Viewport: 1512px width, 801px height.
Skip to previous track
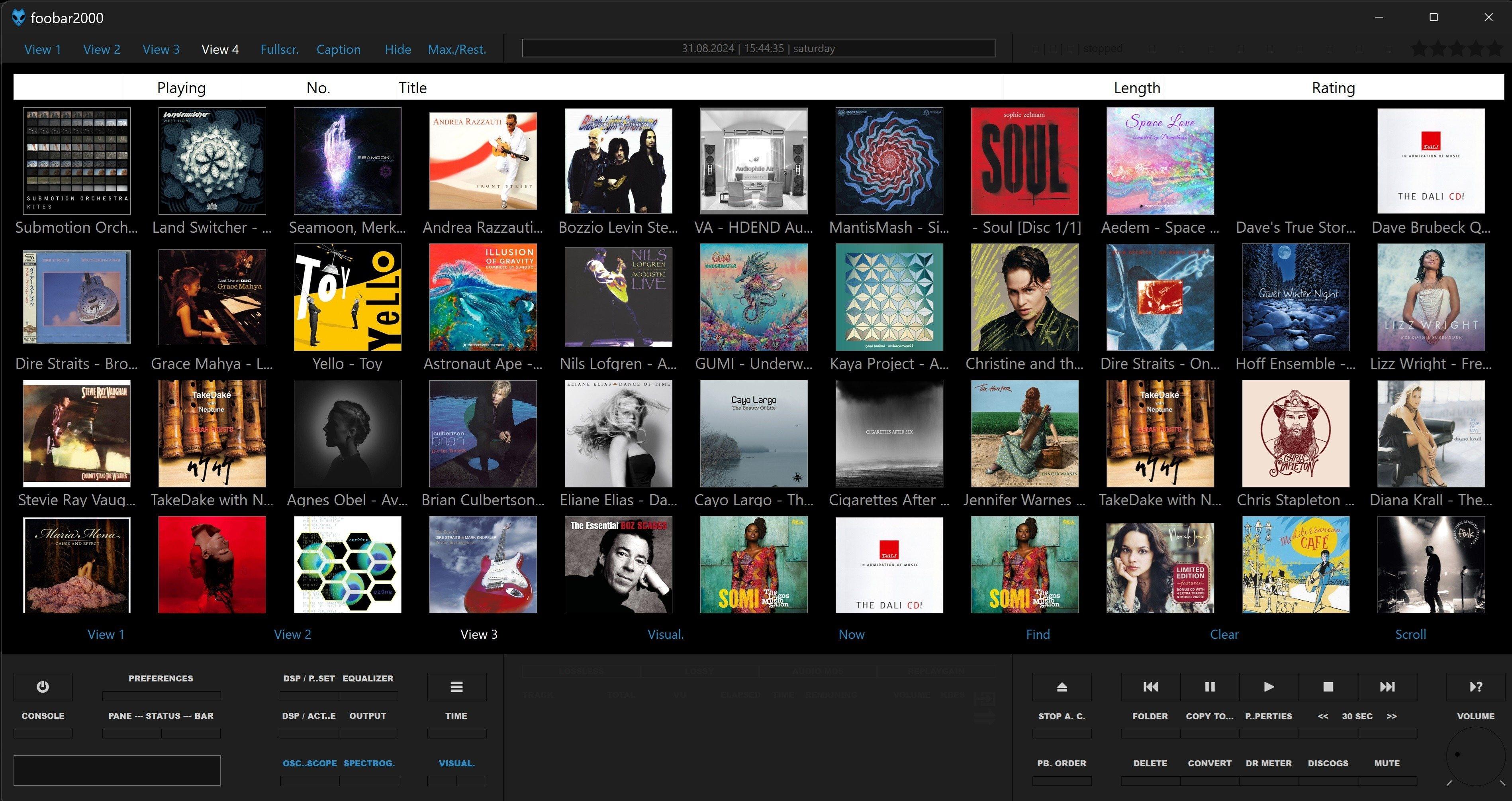click(x=1150, y=687)
